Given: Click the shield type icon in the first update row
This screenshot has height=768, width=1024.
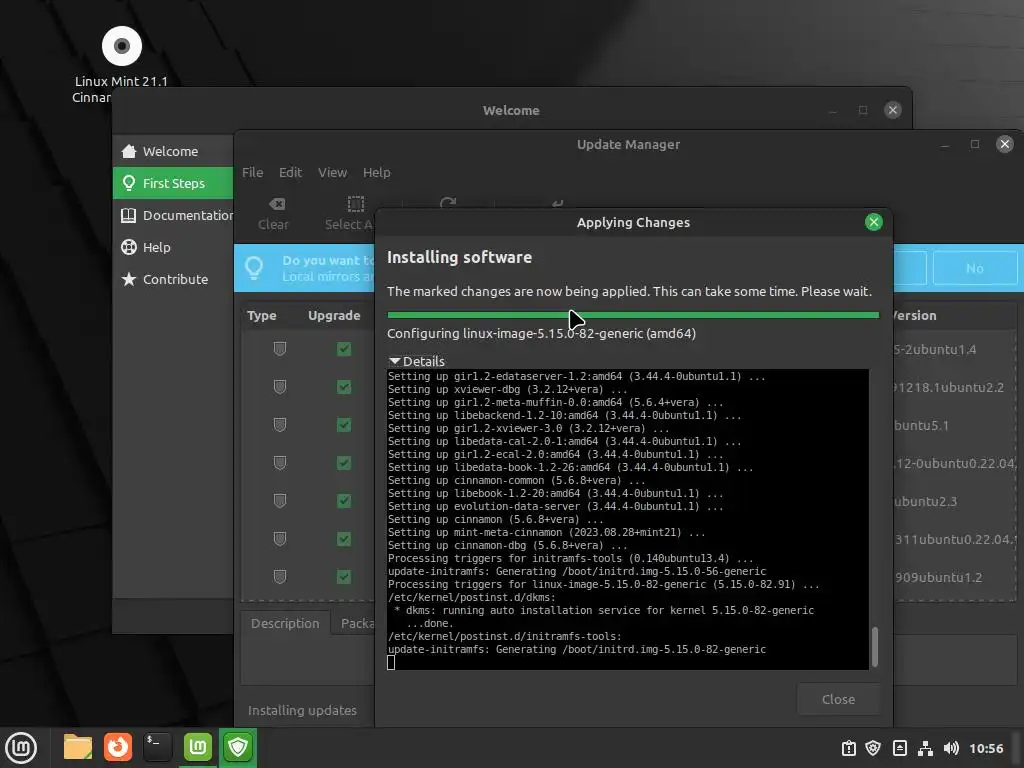Looking at the screenshot, I should [x=280, y=349].
